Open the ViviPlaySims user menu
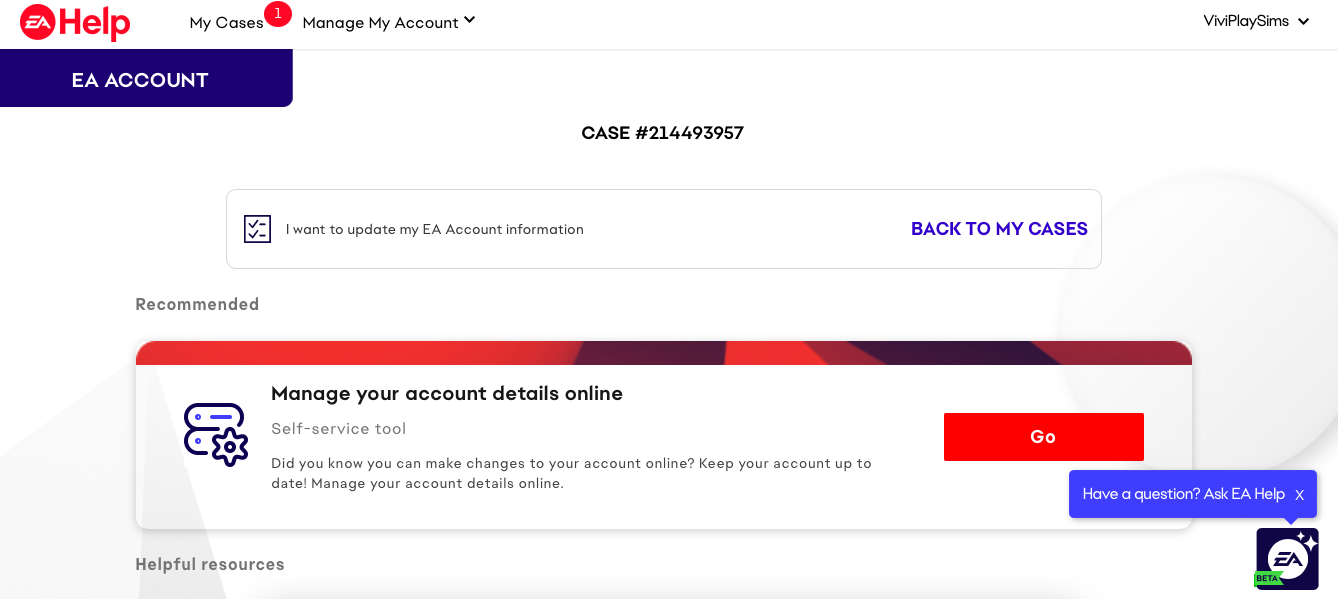This screenshot has width=1338, height=599. pyautogui.click(x=1245, y=21)
